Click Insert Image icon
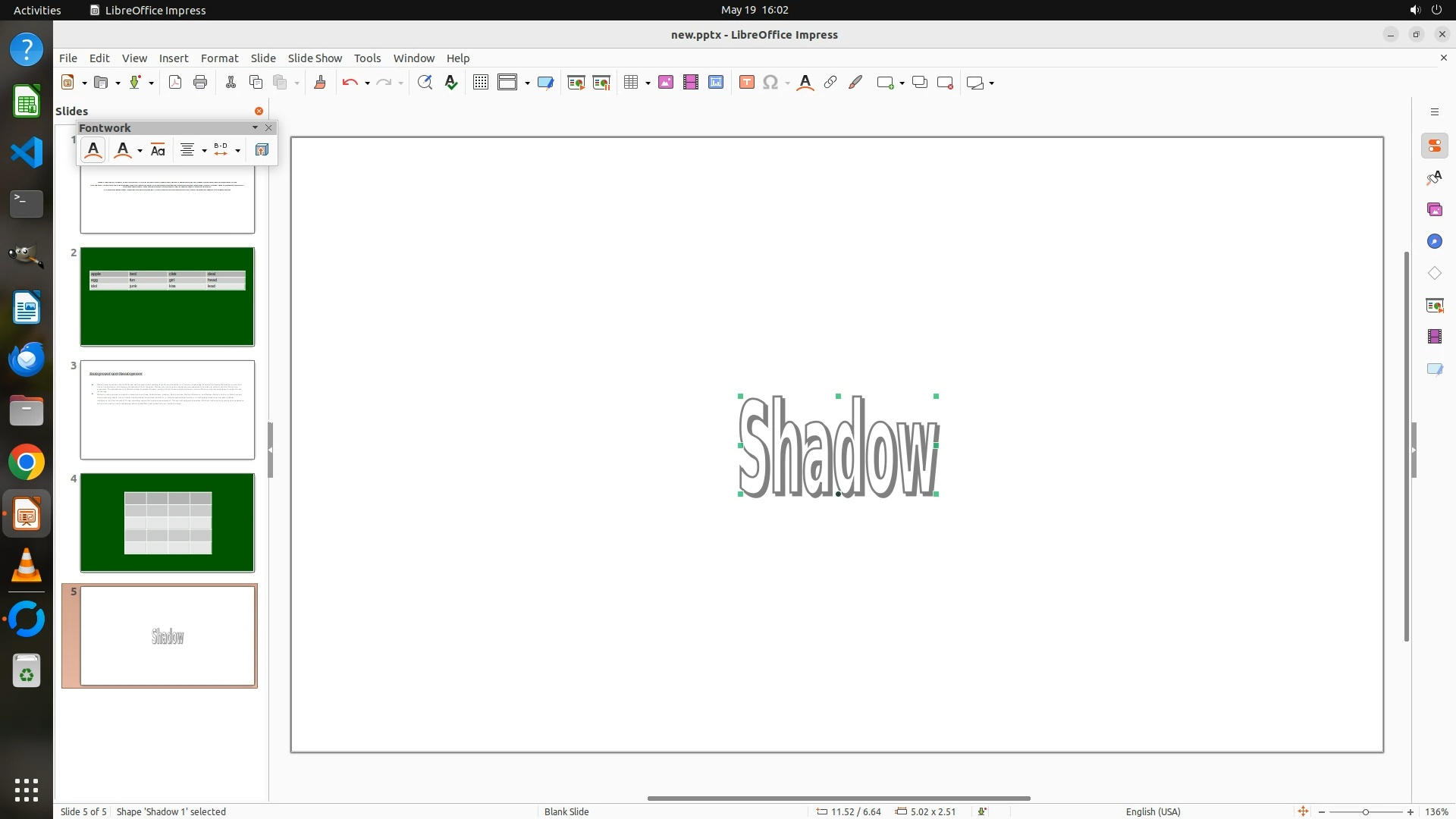 [x=666, y=83]
